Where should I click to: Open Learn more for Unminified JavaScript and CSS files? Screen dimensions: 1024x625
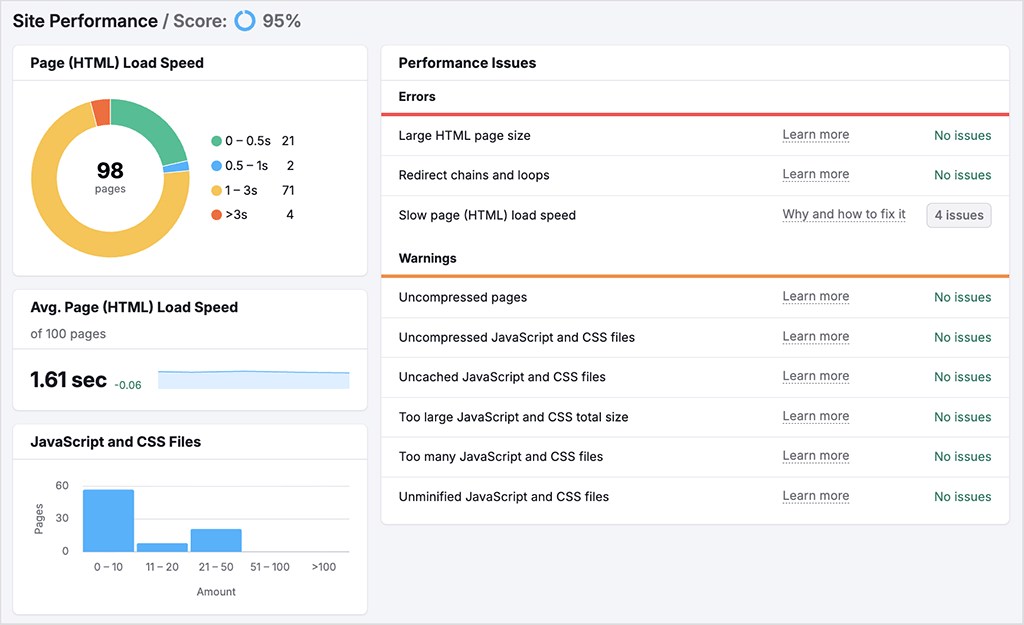[x=816, y=496]
